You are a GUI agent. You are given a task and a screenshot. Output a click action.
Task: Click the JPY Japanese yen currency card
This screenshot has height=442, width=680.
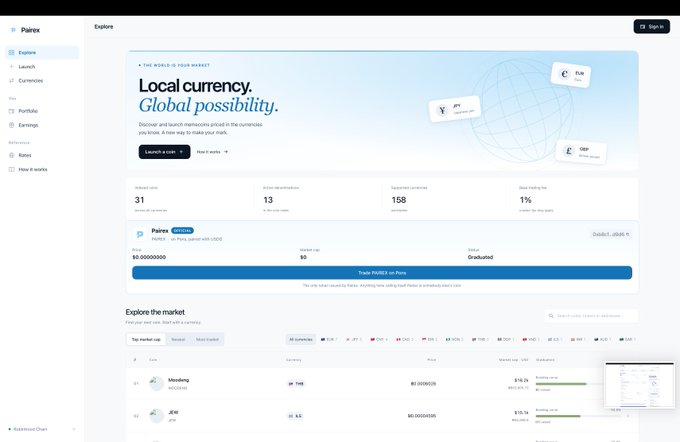(454, 108)
